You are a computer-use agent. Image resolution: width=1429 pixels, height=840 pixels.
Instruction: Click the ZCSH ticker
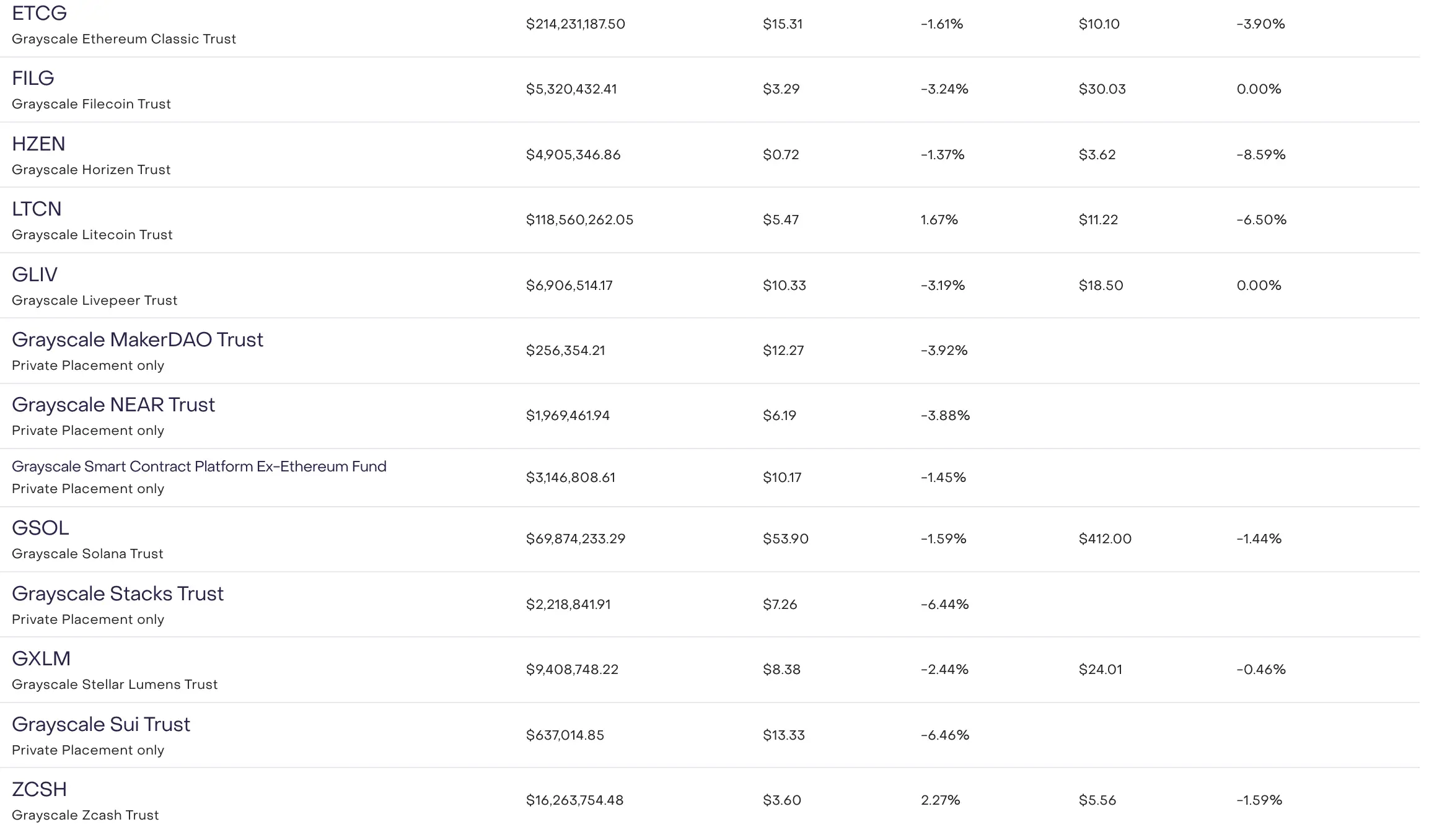click(x=39, y=789)
